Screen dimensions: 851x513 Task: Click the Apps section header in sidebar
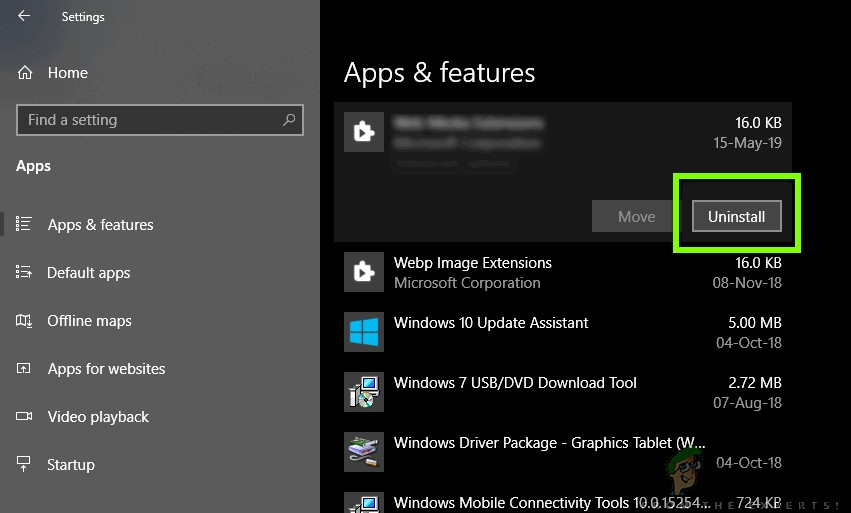[33, 166]
